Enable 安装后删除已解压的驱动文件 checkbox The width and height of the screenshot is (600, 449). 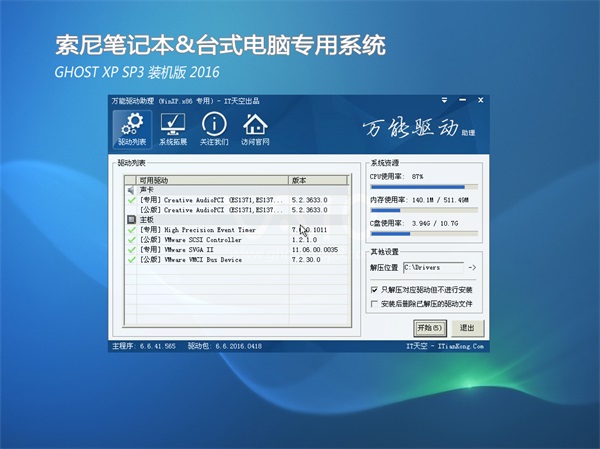374,303
